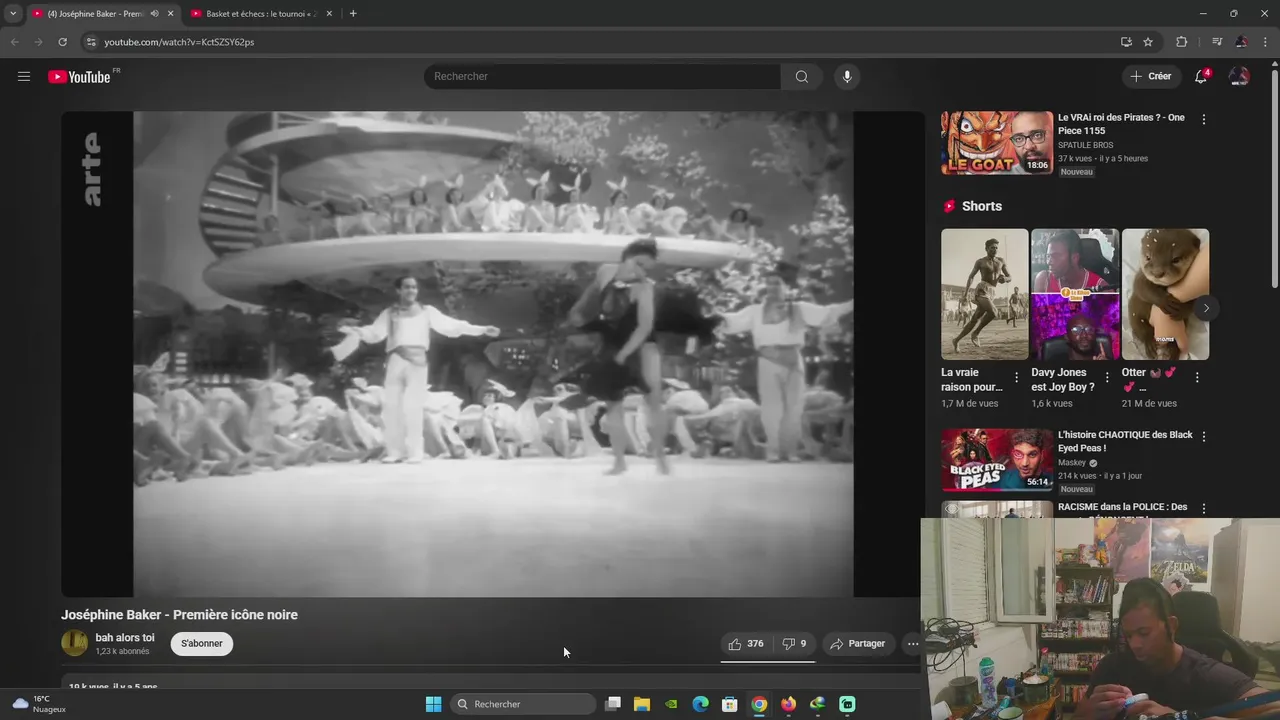Click the YouTube Rechercher search field

click(x=602, y=77)
